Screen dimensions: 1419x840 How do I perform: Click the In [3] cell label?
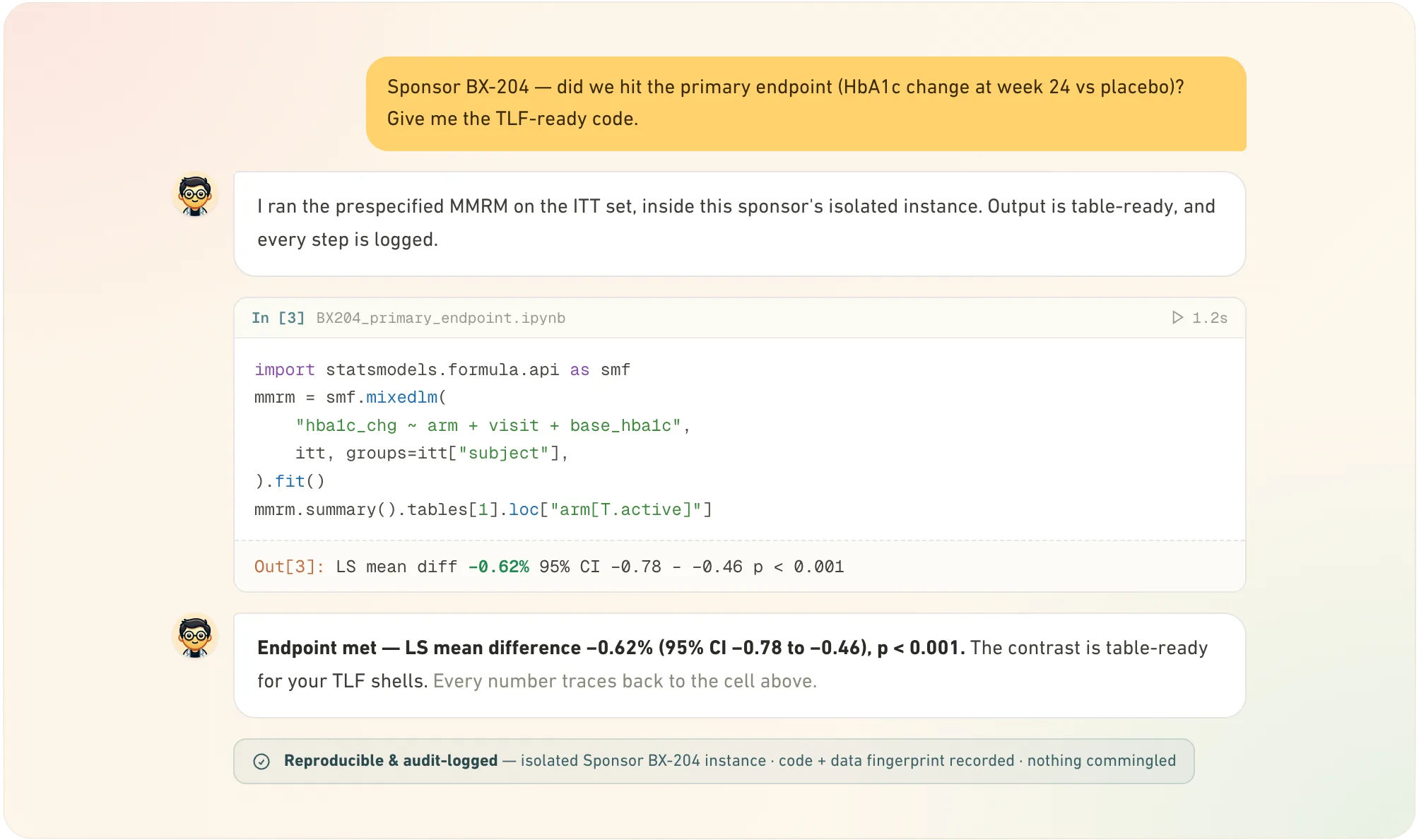[x=278, y=318]
